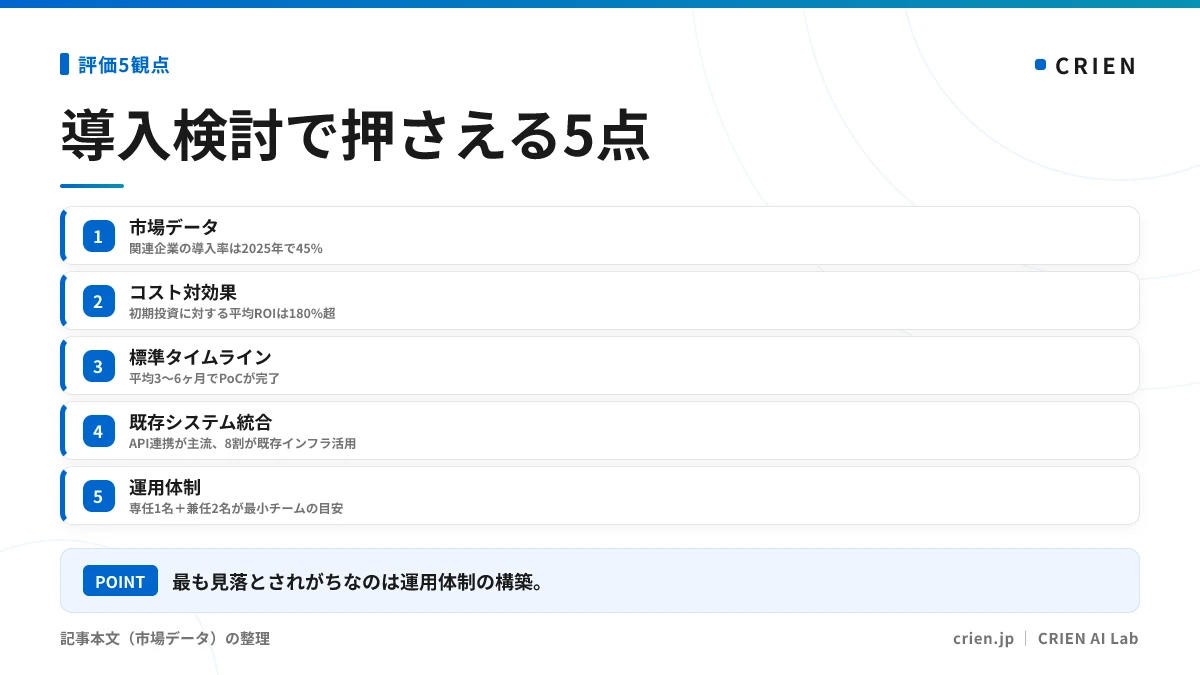Select the 市場データ card title
This screenshot has width=1200, height=675.
[x=174, y=227]
